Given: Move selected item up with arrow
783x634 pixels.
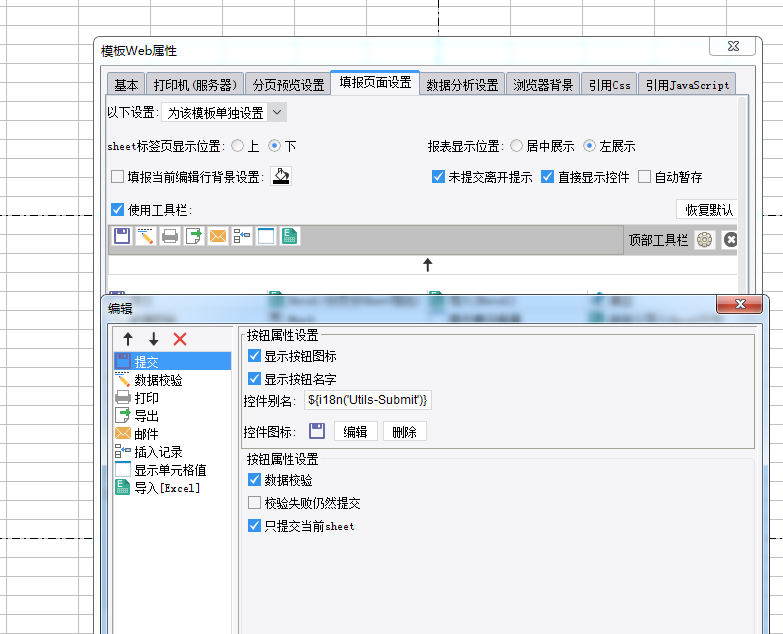Looking at the screenshot, I should click(128, 339).
